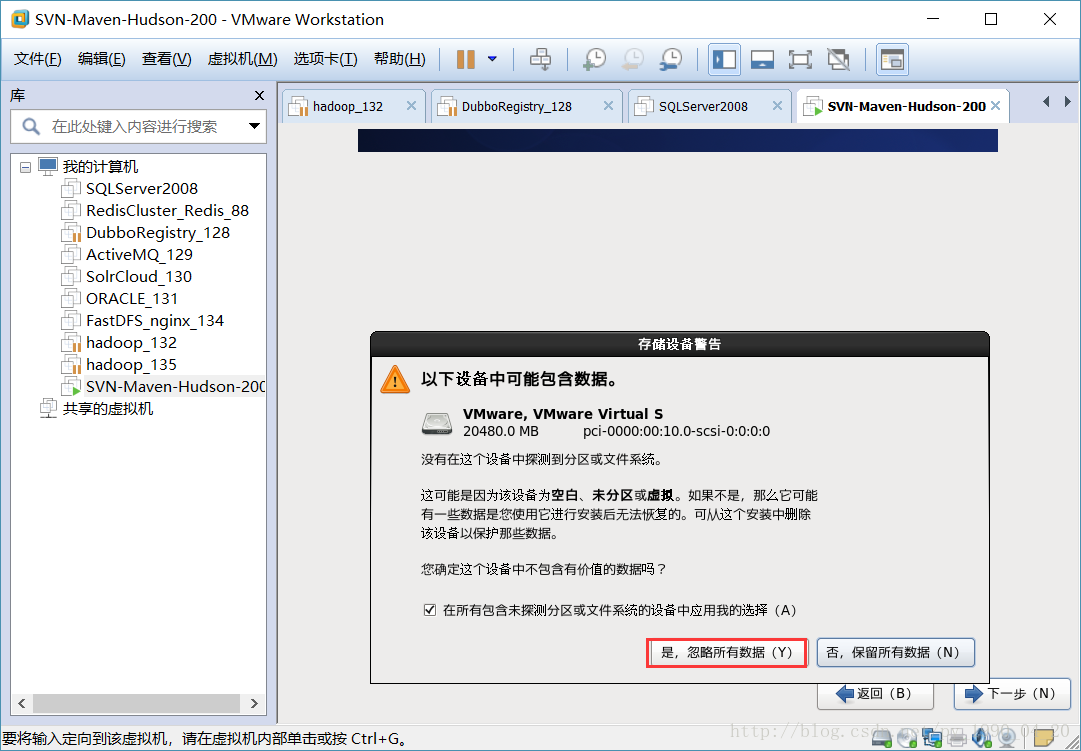
Task: Close the SQLServer2008 tab
Action: tap(777, 106)
